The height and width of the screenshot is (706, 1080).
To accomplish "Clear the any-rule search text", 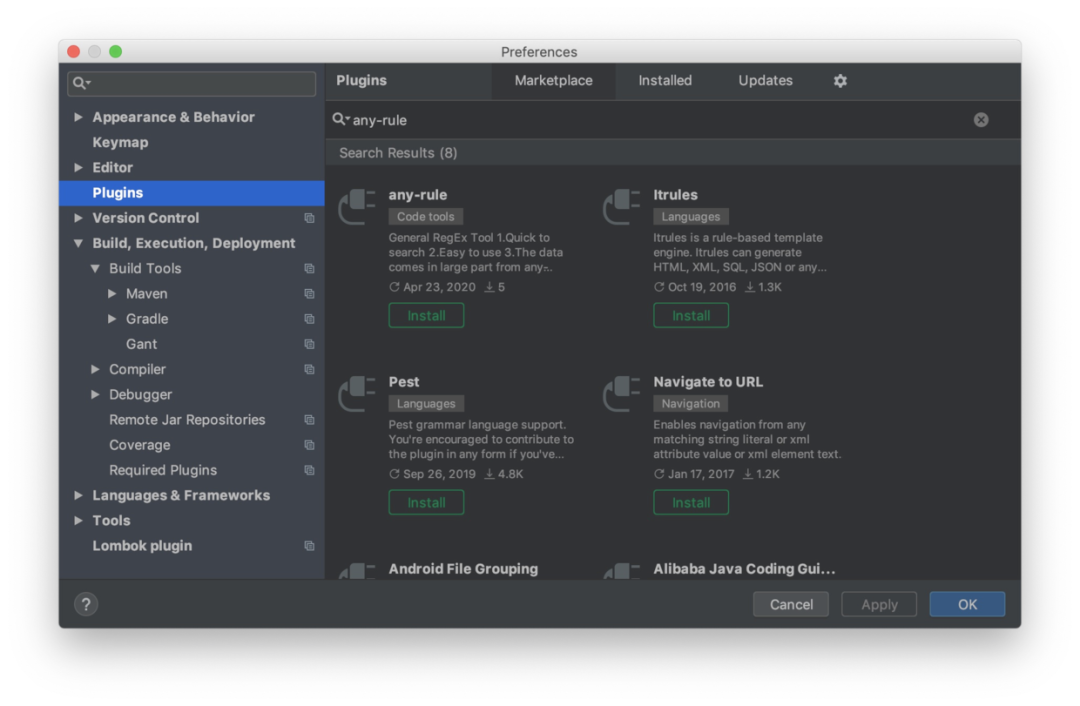I will 981,120.
